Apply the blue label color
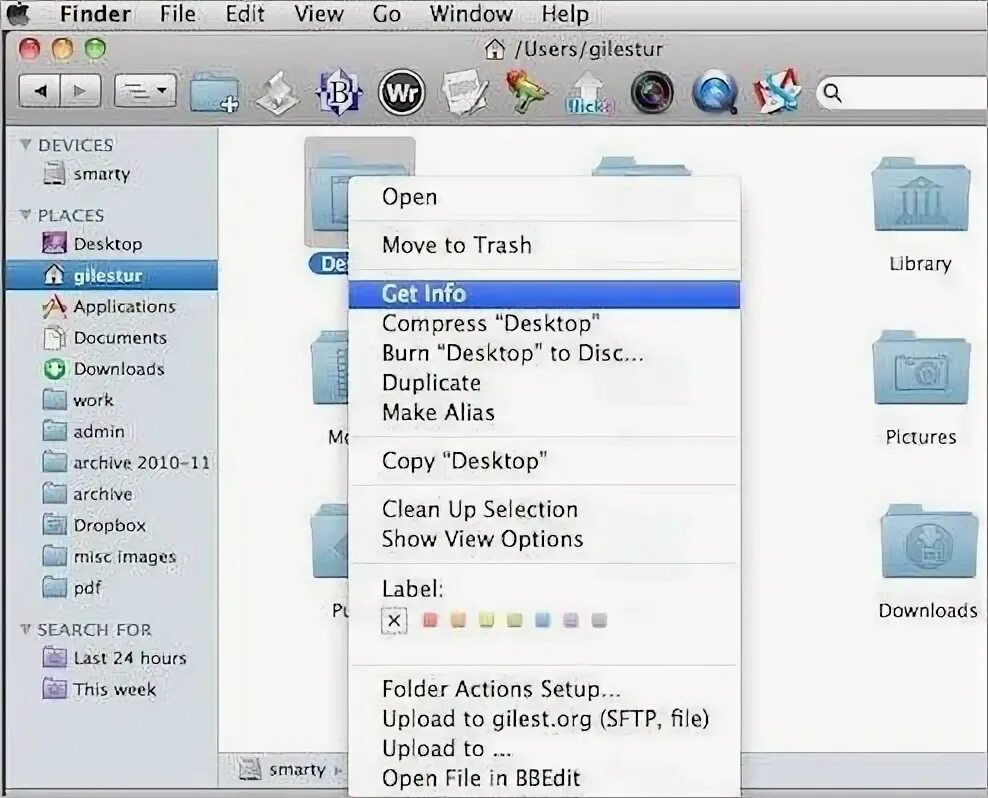Viewport: 988px width, 798px height. click(543, 620)
